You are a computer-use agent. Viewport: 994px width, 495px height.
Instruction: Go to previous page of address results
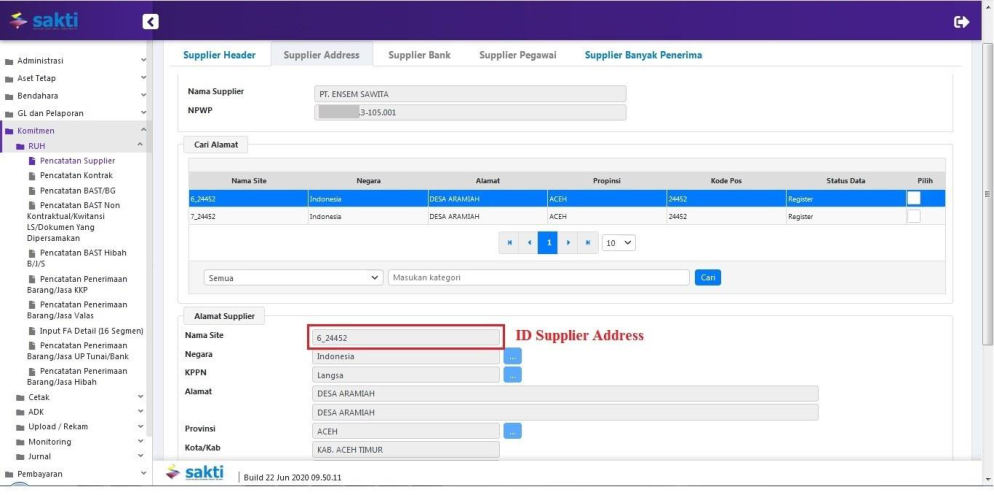tap(528, 243)
